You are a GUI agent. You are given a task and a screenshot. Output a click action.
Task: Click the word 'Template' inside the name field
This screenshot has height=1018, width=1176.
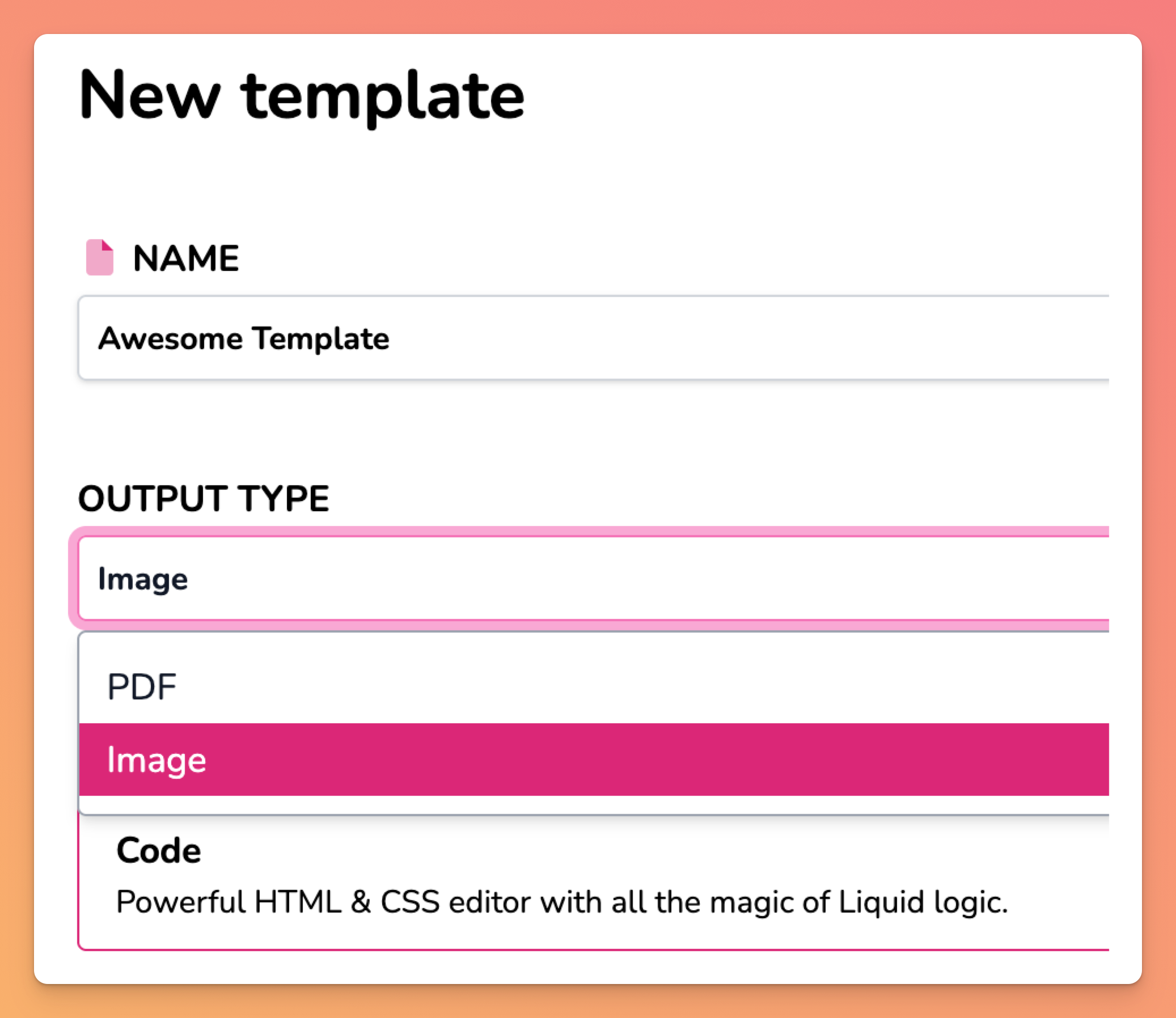click(320, 338)
